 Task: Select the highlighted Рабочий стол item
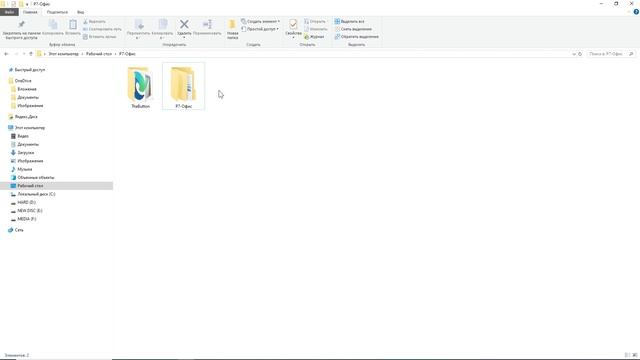pyautogui.click(x=56, y=186)
